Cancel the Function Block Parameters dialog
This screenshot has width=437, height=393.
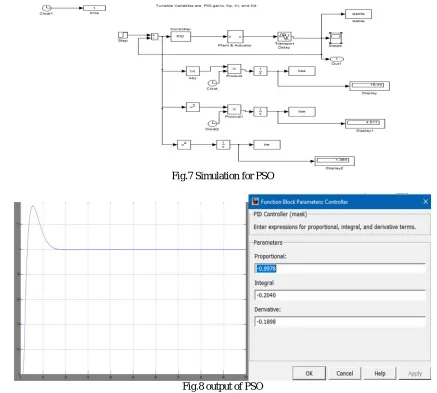tap(345, 373)
